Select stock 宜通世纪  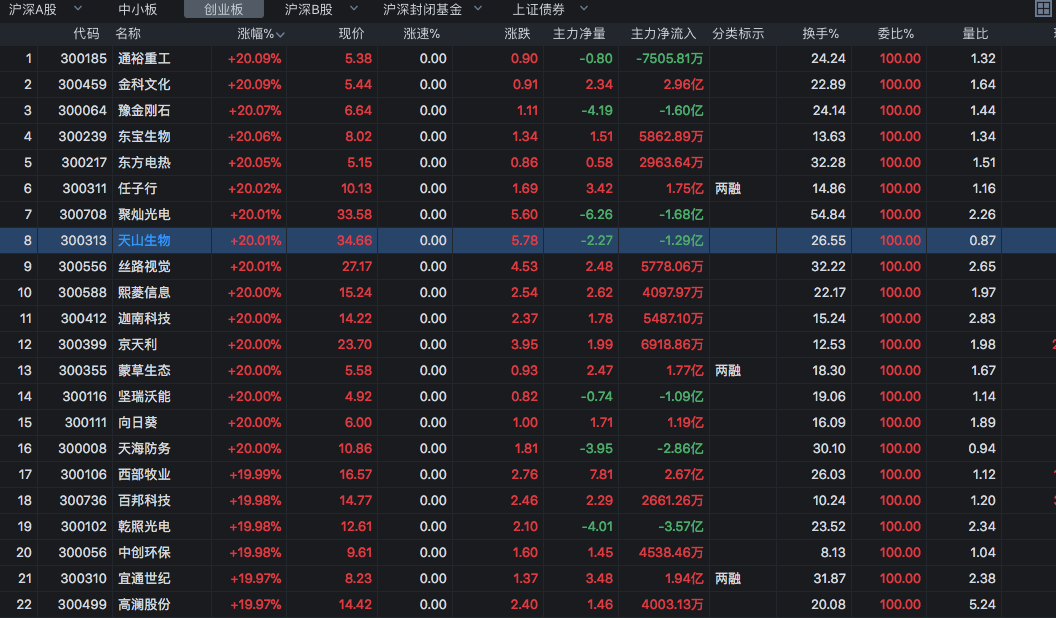(144, 579)
